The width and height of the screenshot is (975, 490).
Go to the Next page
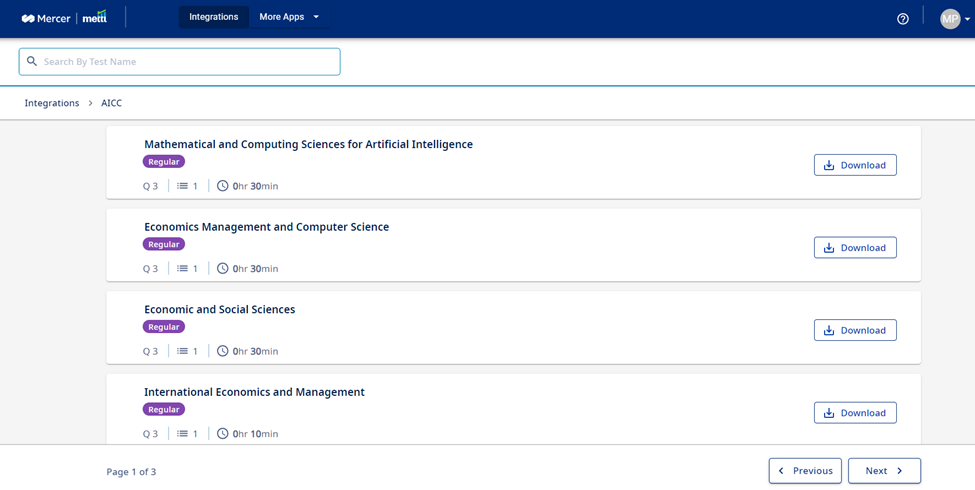point(884,471)
